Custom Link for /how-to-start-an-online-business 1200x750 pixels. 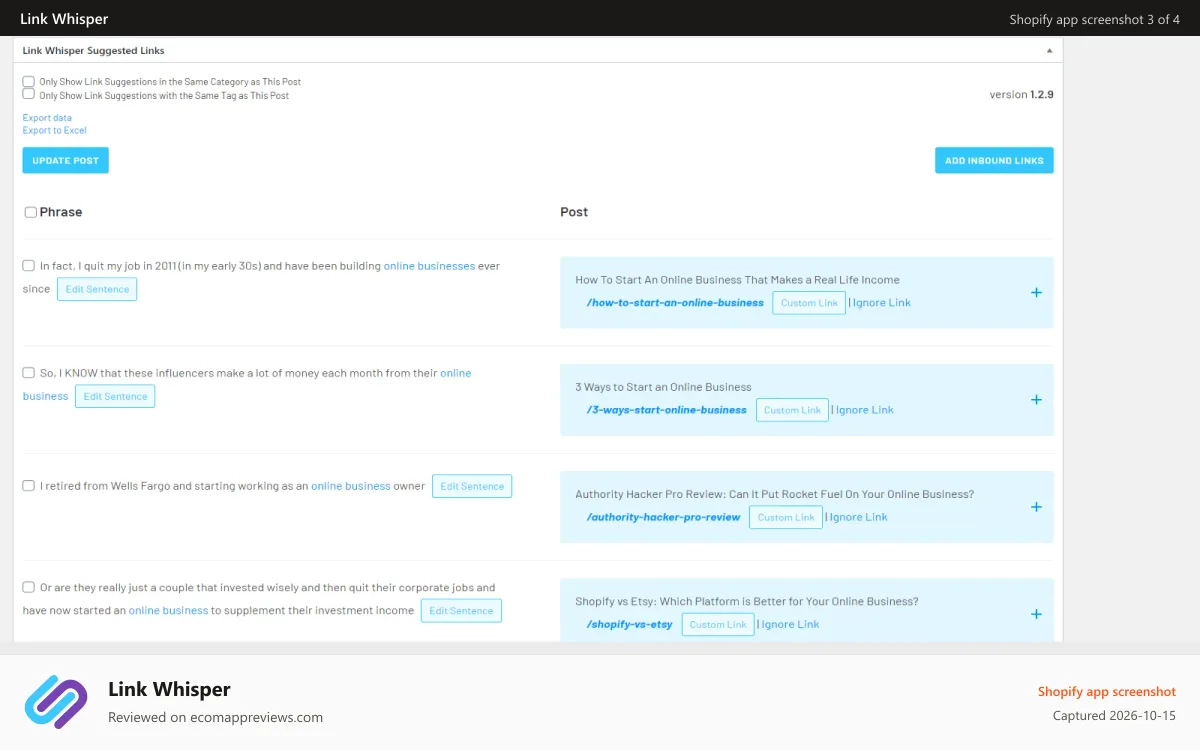pos(809,303)
